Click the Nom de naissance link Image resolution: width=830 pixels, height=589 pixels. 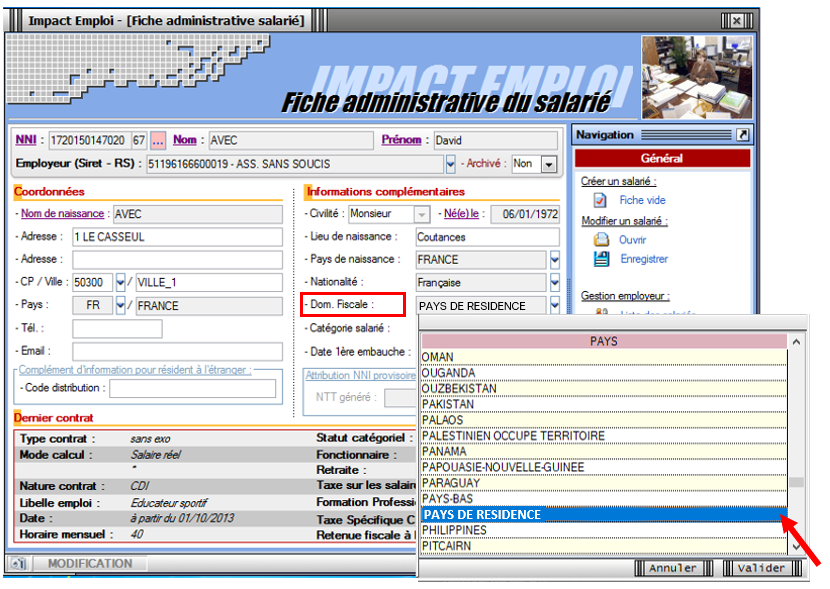[62, 213]
